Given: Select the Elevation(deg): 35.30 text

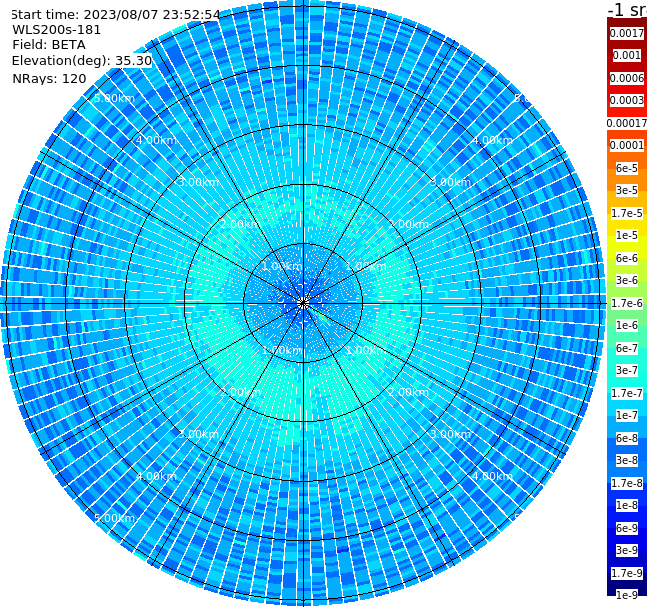Looking at the screenshot, I should pyautogui.click(x=82, y=61).
